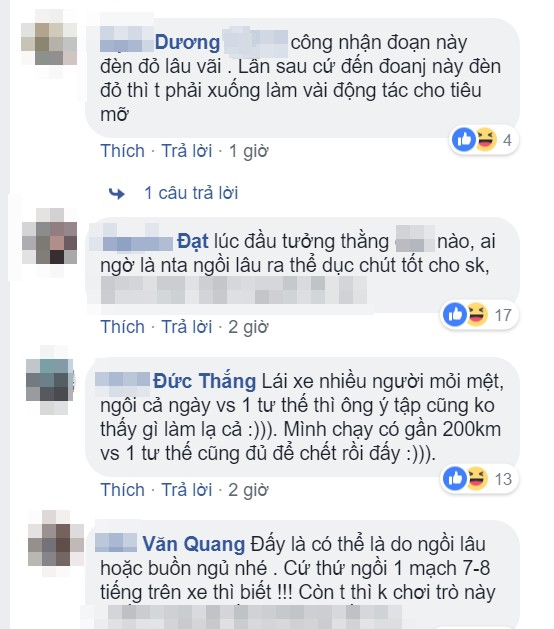Click the haha emoji on Đạt's comment
The width and height of the screenshot is (554, 629).
click(477, 314)
